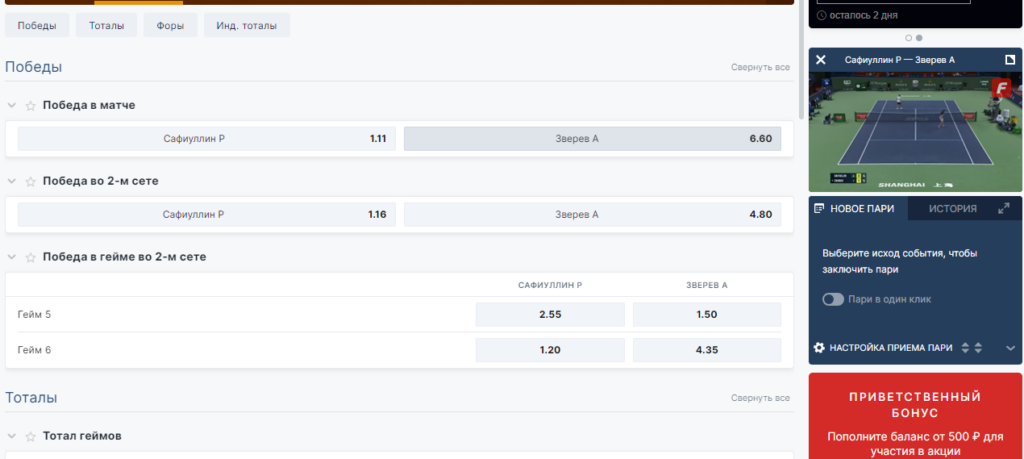Image resolution: width=1024 pixels, height=459 pixels.
Task: Click the Тоталы section heading
Action: pyautogui.click(x=31, y=398)
